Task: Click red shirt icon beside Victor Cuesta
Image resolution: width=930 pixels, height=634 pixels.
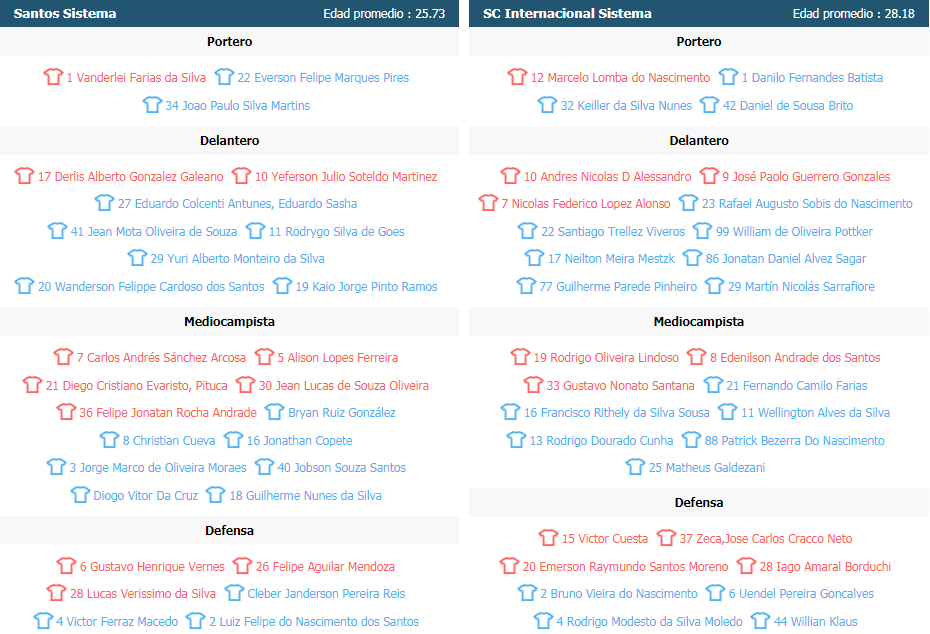Action: click(x=549, y=539)
